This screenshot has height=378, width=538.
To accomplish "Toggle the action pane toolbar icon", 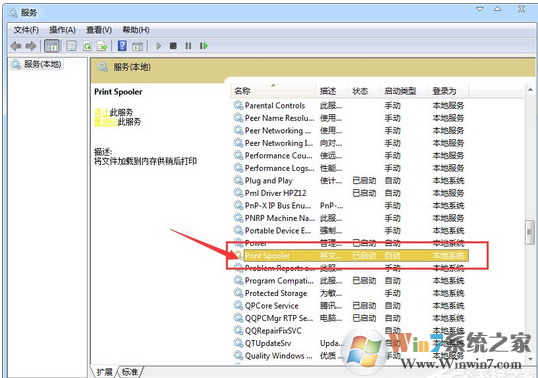I will coord(137,46).
